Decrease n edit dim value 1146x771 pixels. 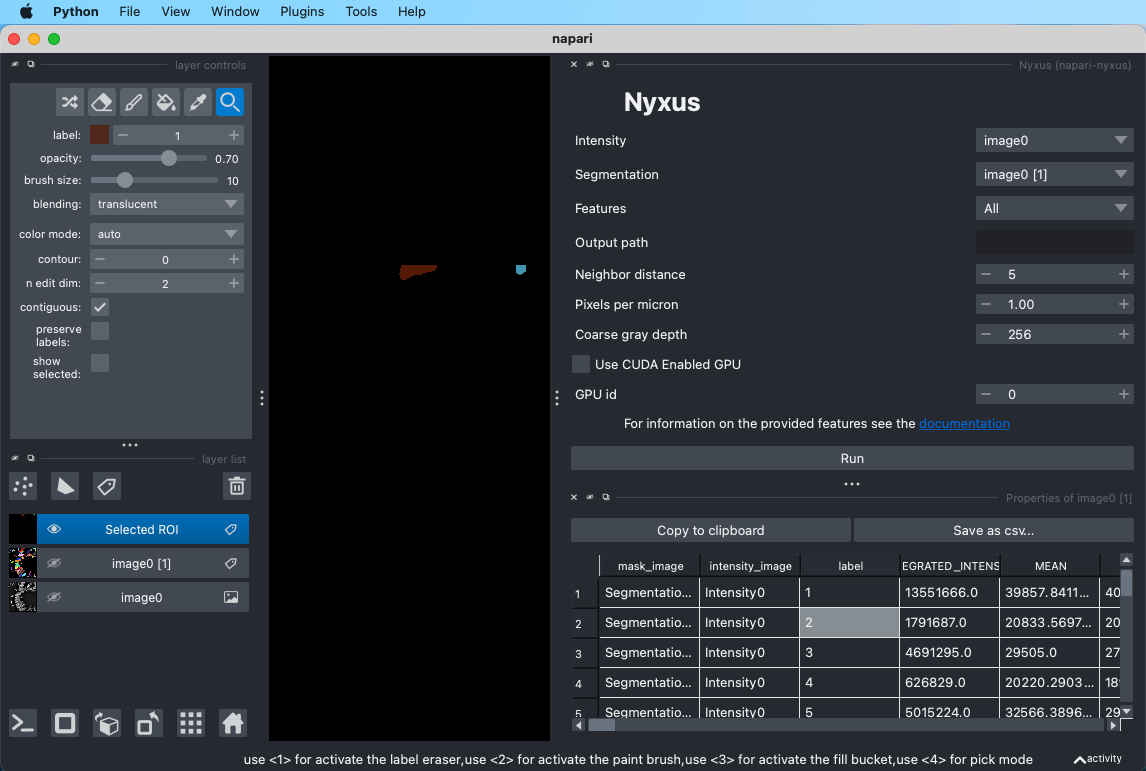tap(100, 284)
